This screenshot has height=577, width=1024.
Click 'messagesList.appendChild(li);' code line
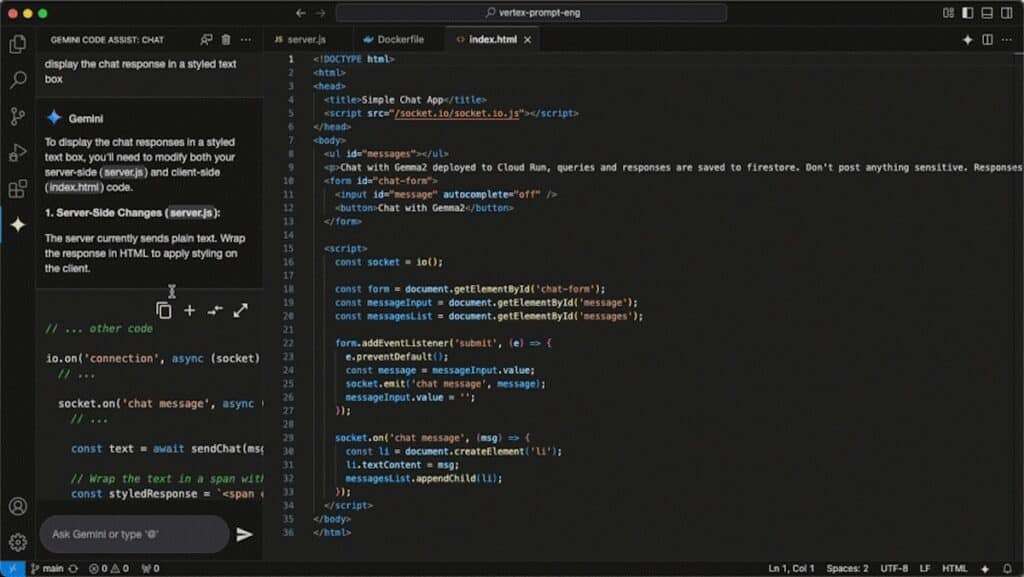424,478
